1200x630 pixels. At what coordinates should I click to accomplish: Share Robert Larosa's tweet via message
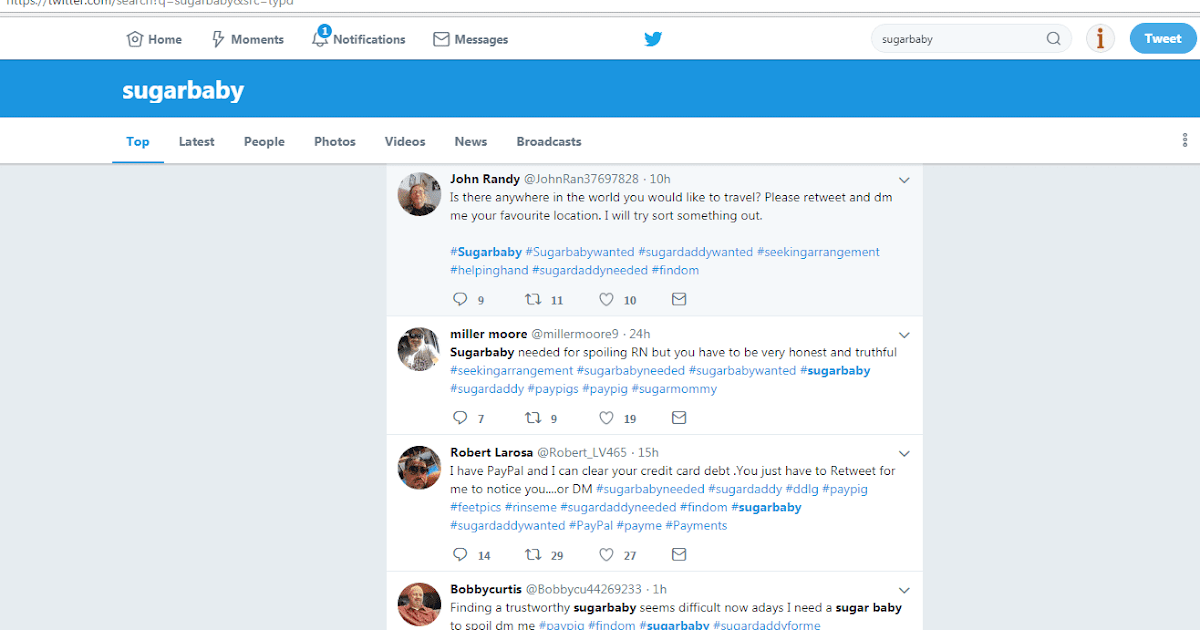click(679, 554)
